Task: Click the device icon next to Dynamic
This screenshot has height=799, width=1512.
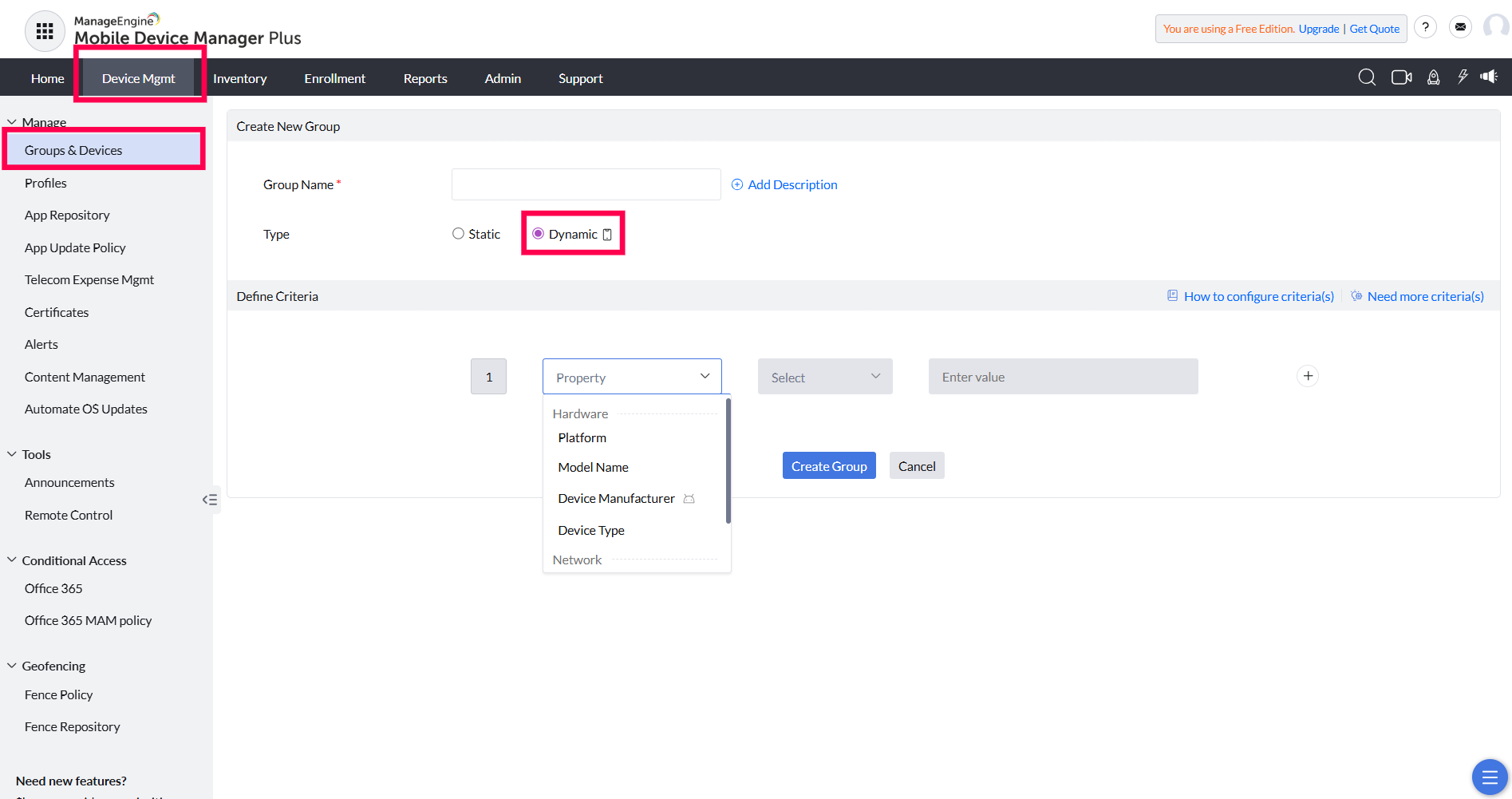Action: tap(607, 234)
